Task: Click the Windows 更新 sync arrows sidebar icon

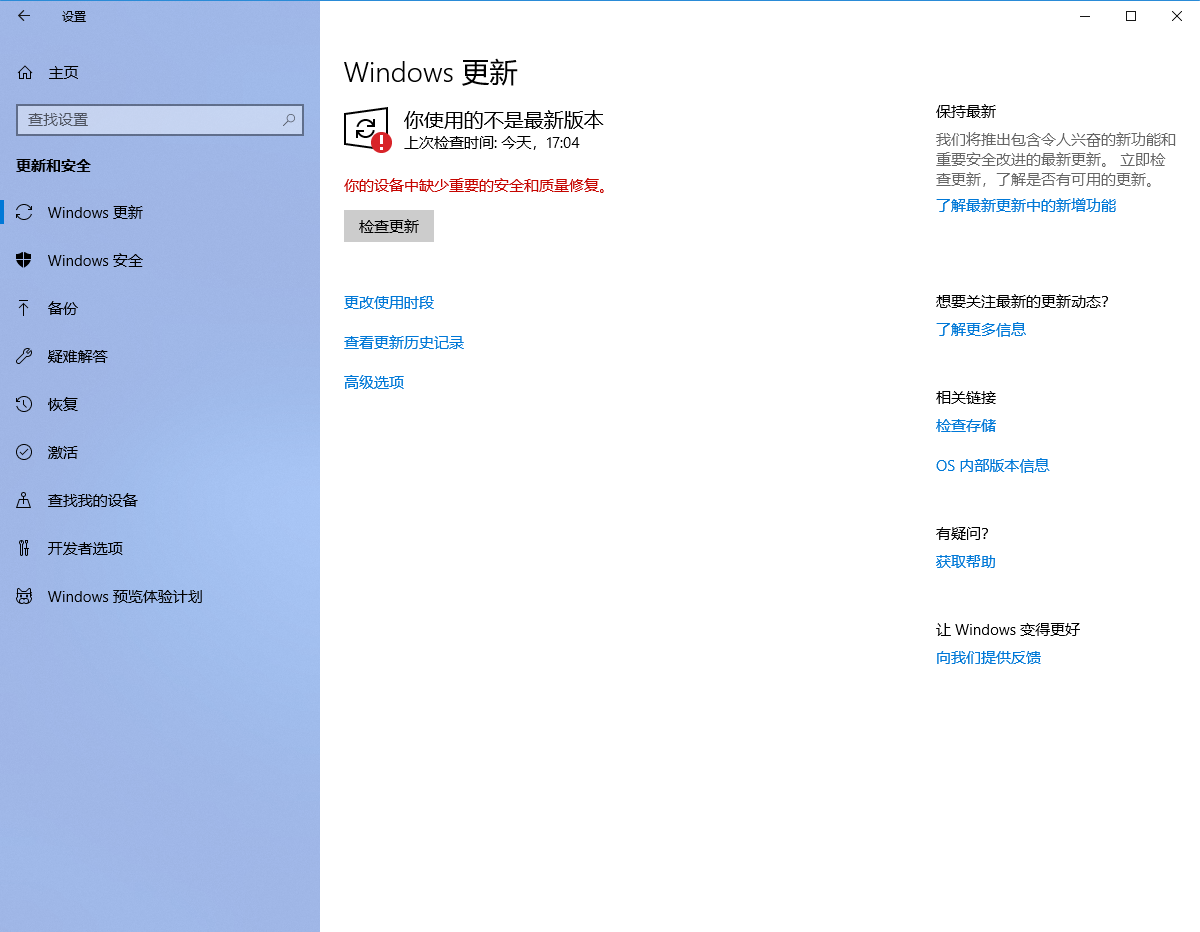Action: [25, 212]
